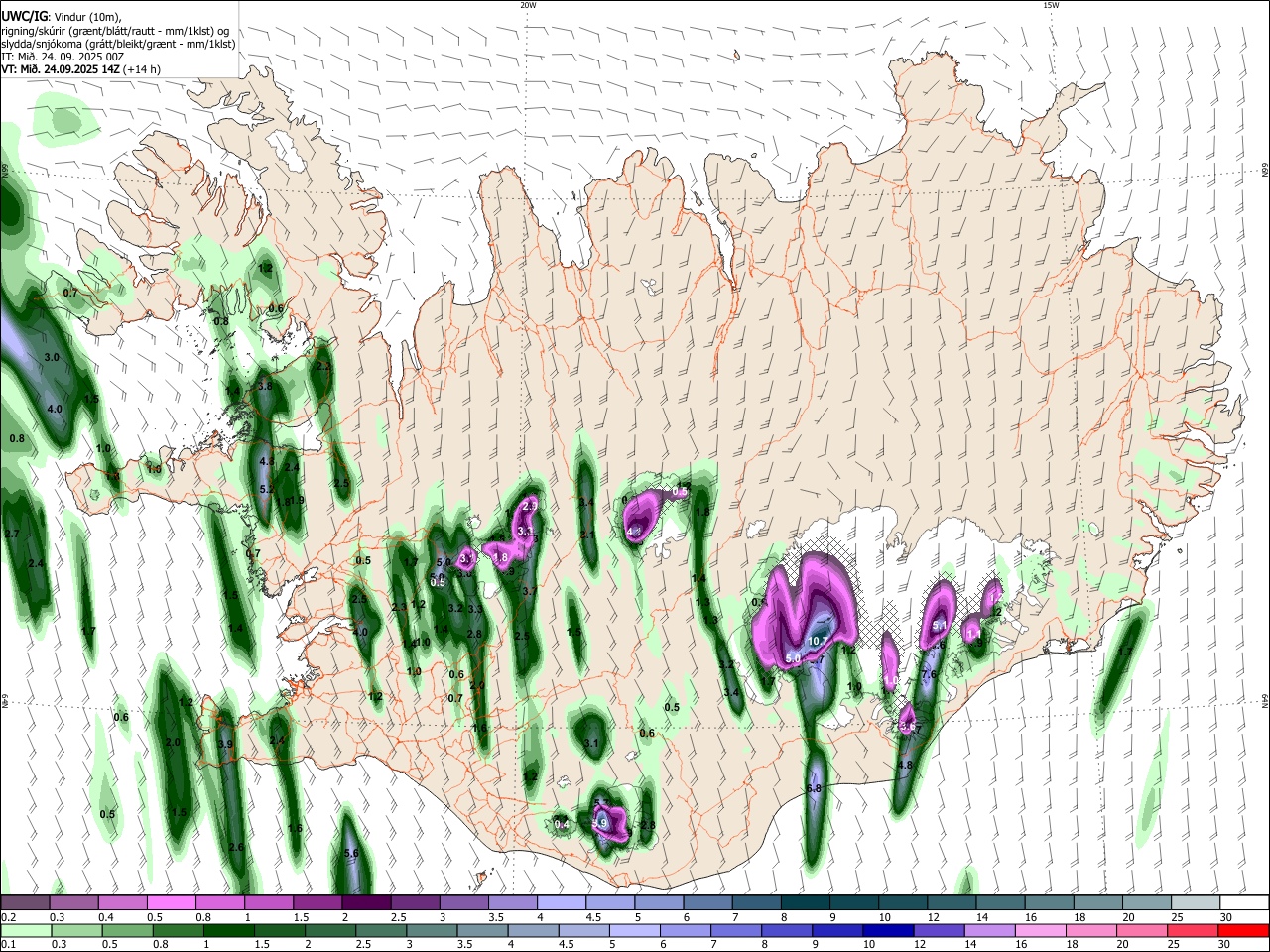Click the 4.8 precipitation value on the map
This screenshot has width=1270, height=952.
click(x=904, y=766)
